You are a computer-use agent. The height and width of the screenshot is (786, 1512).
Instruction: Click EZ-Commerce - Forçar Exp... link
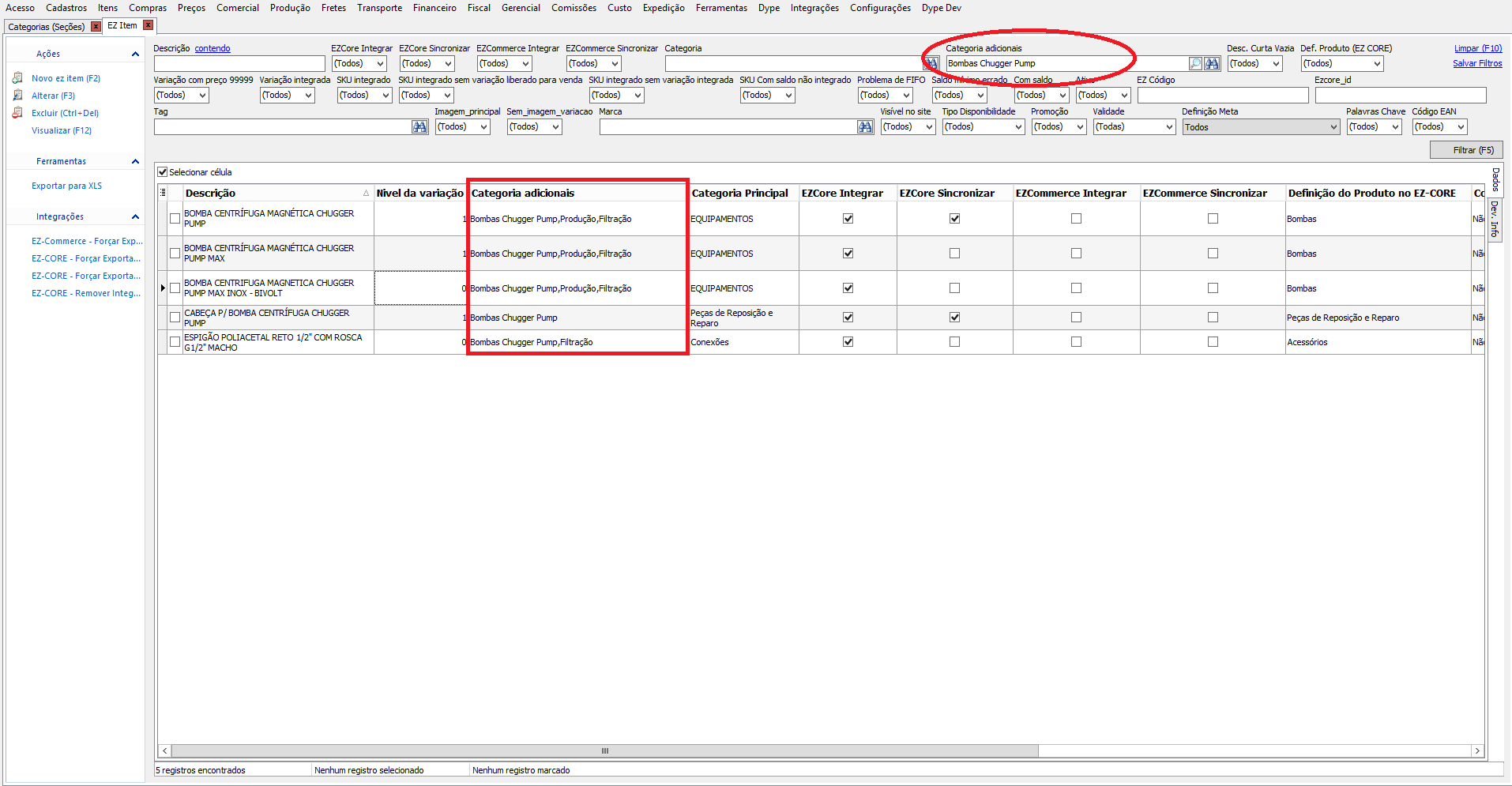coord(87,241)
